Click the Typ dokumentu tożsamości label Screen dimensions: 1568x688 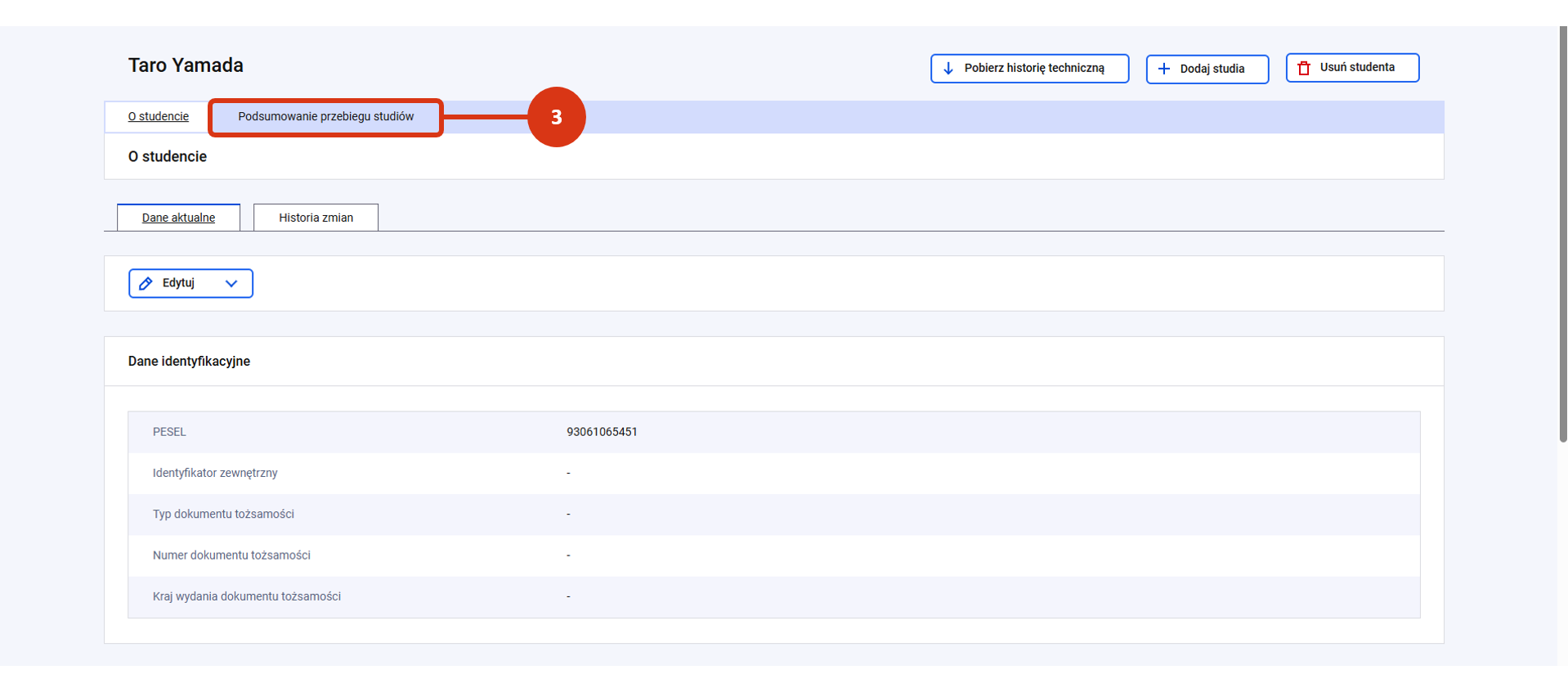click(223, 514)
